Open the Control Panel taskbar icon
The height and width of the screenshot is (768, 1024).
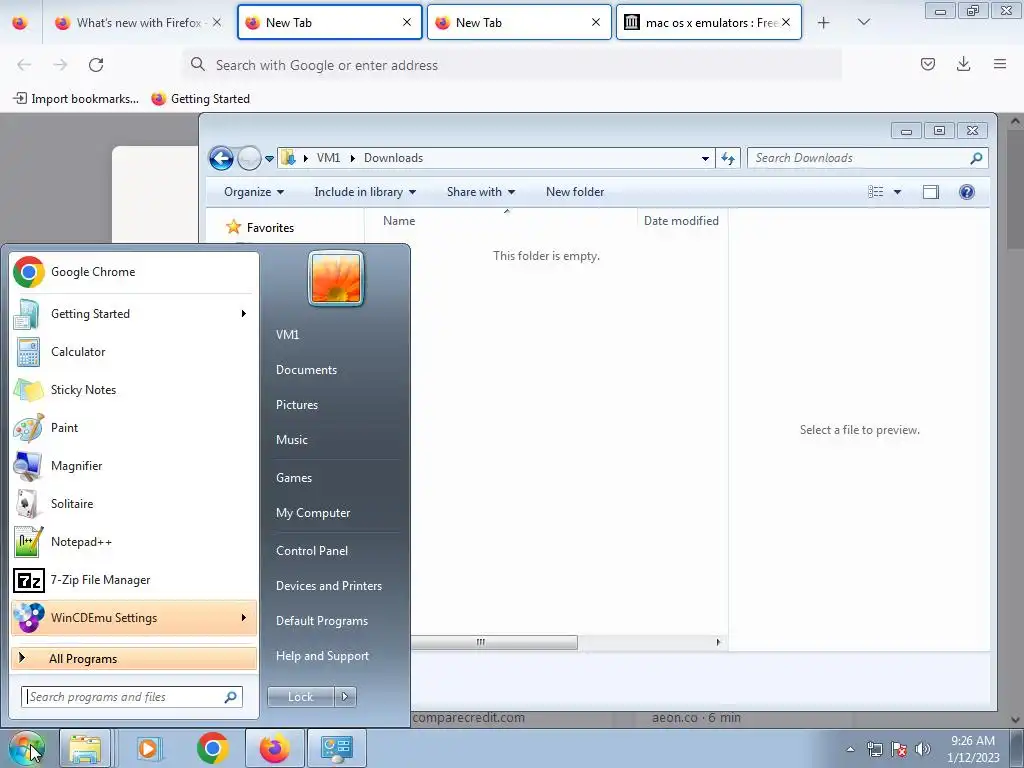pyautogui.click(x=337, y=748)
